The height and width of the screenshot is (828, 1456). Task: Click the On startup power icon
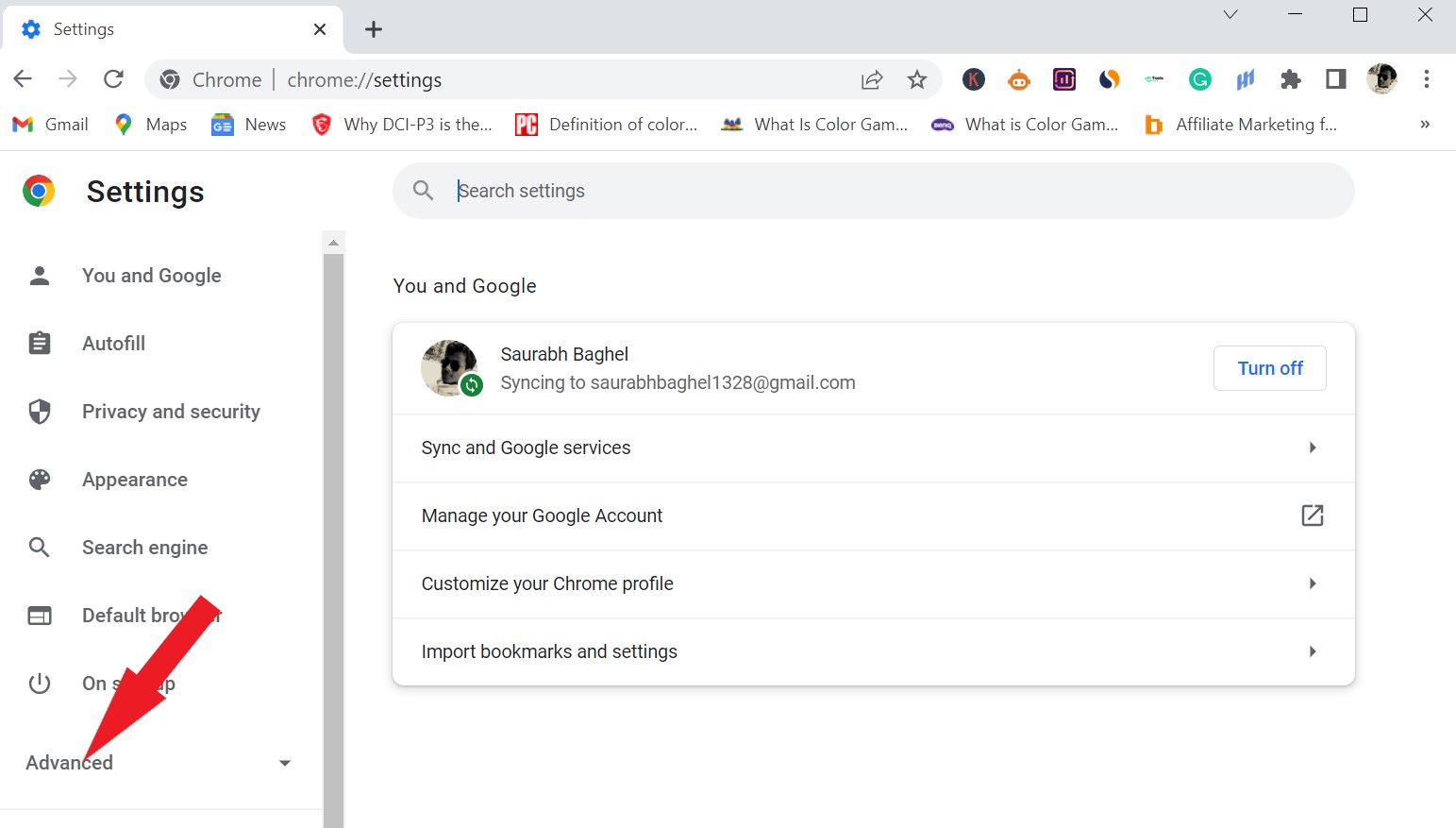(x=39, y=683)
